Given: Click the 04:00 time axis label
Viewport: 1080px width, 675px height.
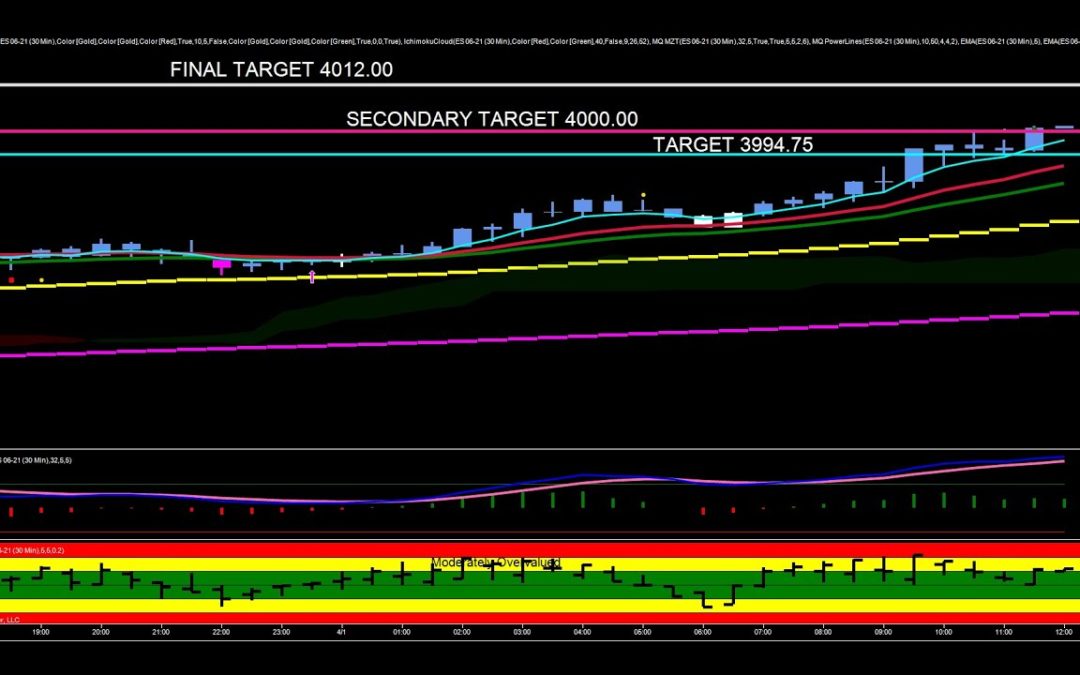Looking at the screenshot, I should tap(582, 632).
